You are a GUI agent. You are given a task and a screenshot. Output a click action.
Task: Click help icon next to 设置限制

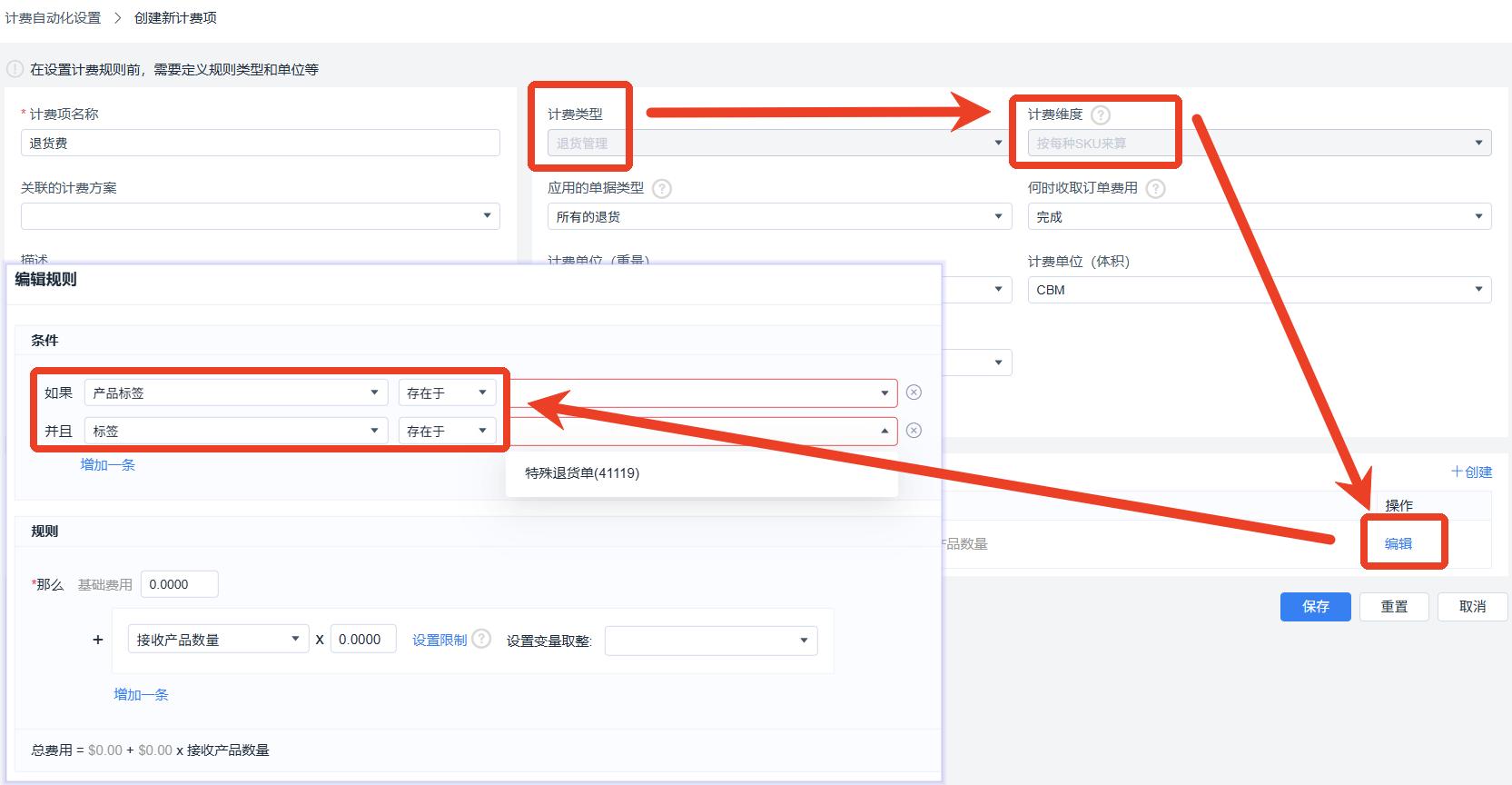coord(481,639)
